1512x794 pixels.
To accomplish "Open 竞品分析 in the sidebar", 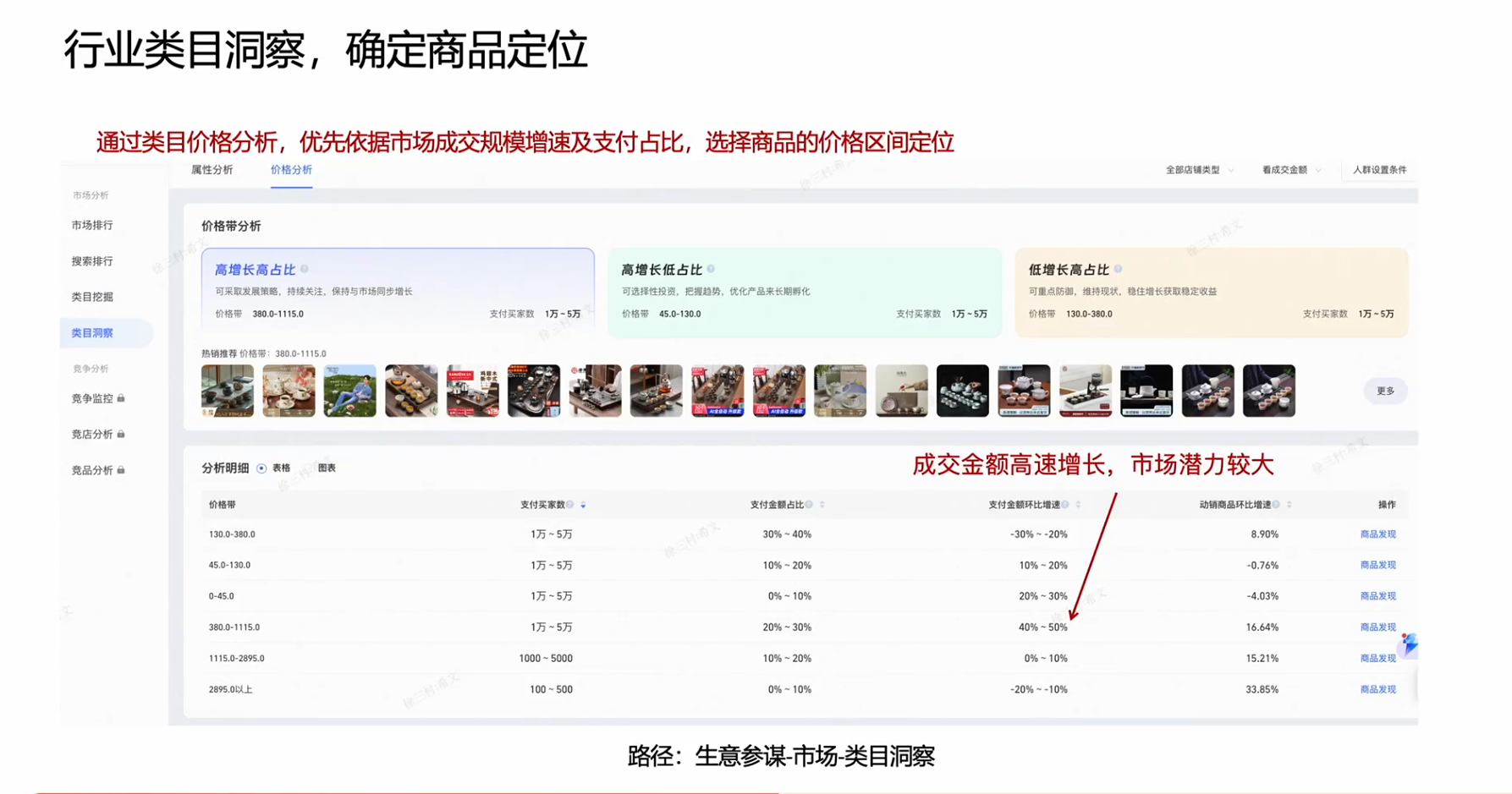I will click(x=92, y=470).
